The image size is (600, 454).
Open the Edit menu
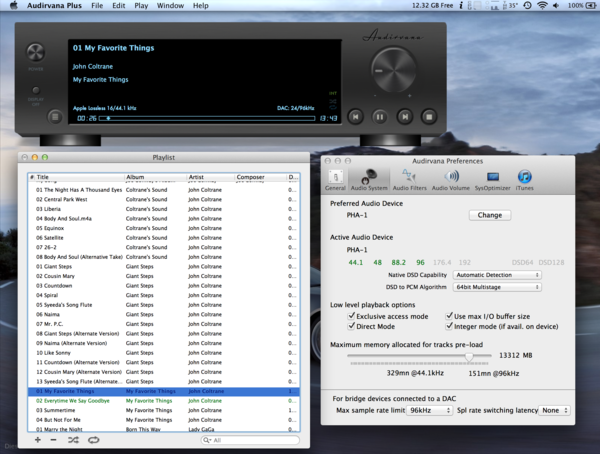[x=119, y=5]
